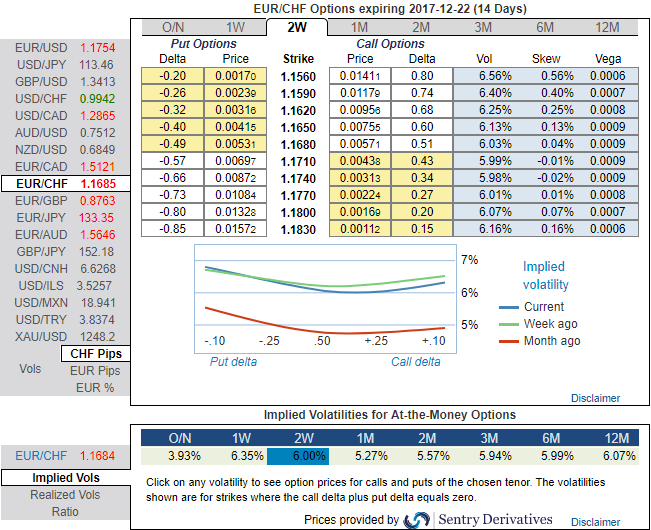Select the USD/MXN currency pair
Viewport: 651px width, 530px height.
point(65,303)
